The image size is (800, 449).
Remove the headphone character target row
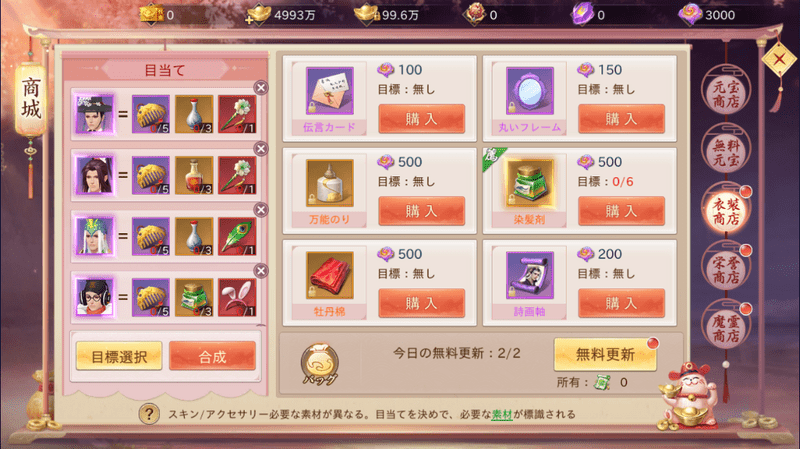coord(261,271)
